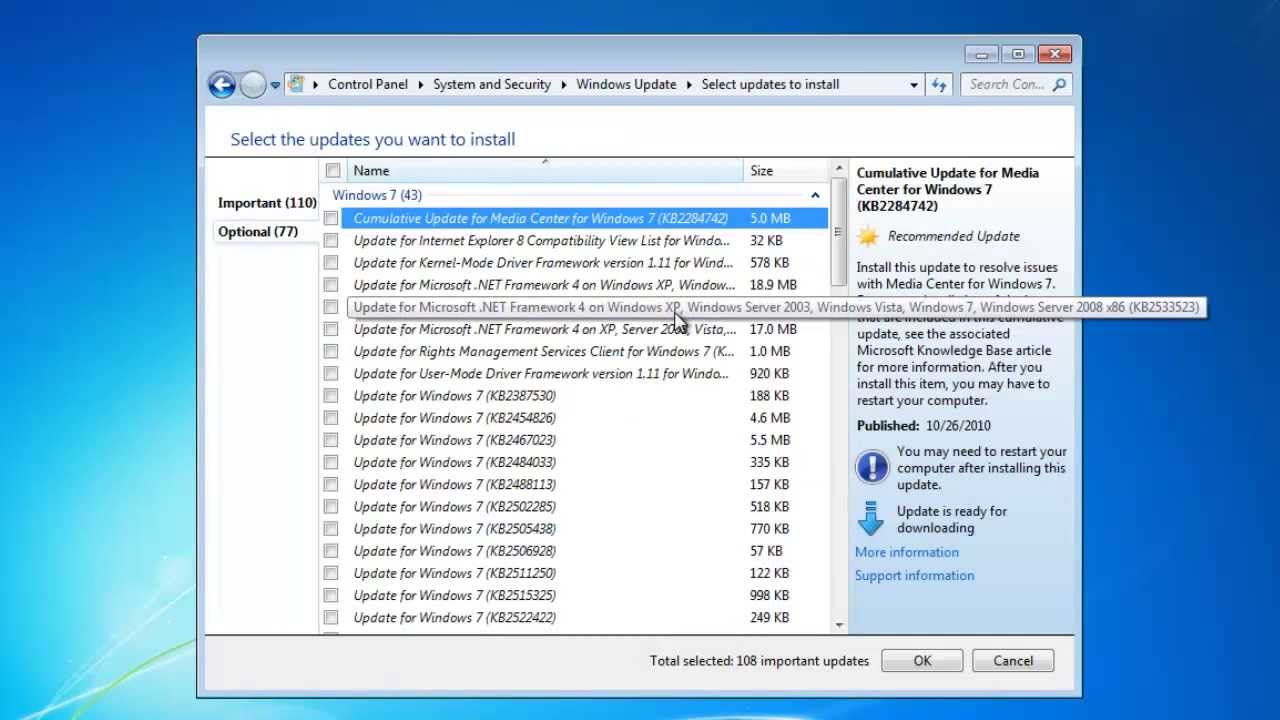Sort by Name column header
Image resolution: width=1280 pixels, height=720 pixels.
tap(546, 171)
